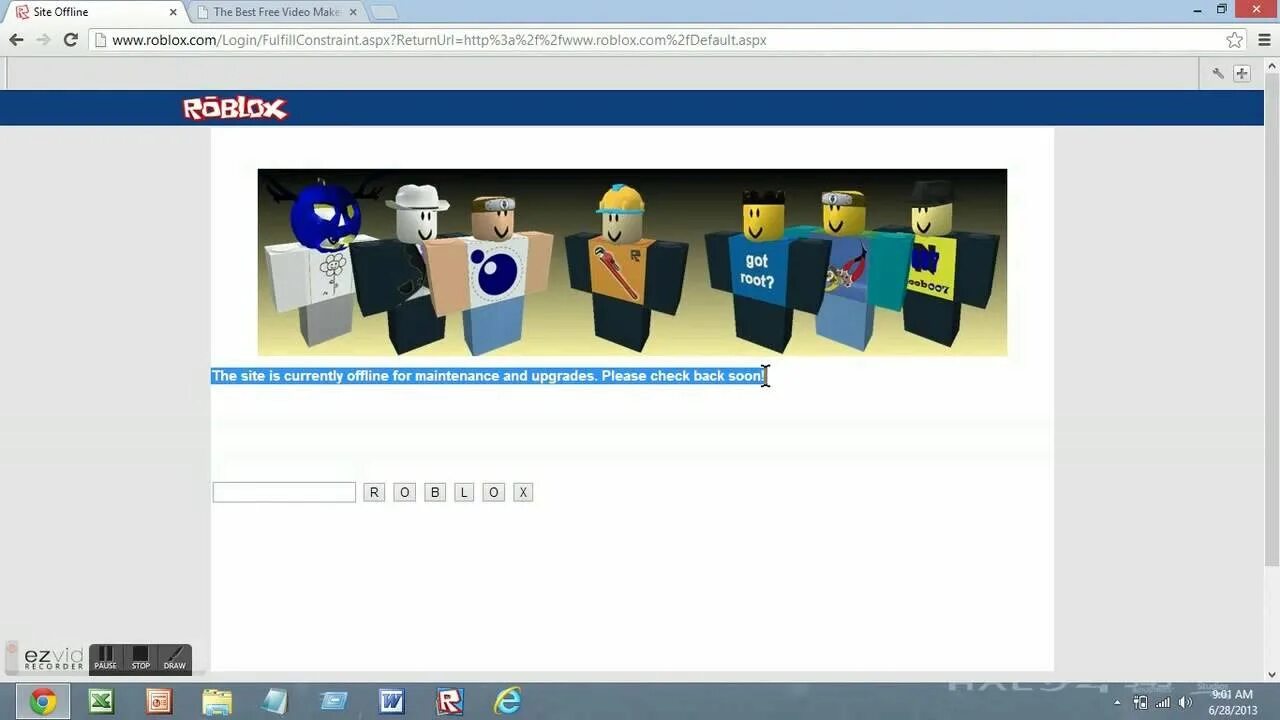Reload the Roblox page
The height and width of the screenshot is (720, 1280).
tap(70, 40)
